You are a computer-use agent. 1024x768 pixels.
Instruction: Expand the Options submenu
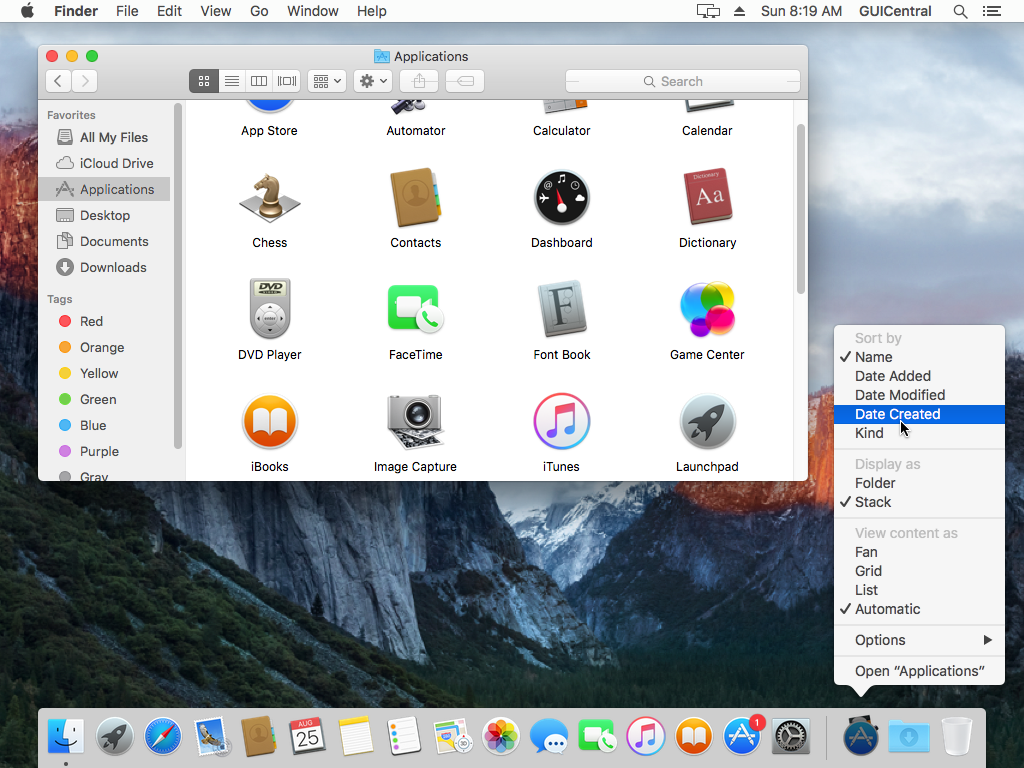[919, 641]
